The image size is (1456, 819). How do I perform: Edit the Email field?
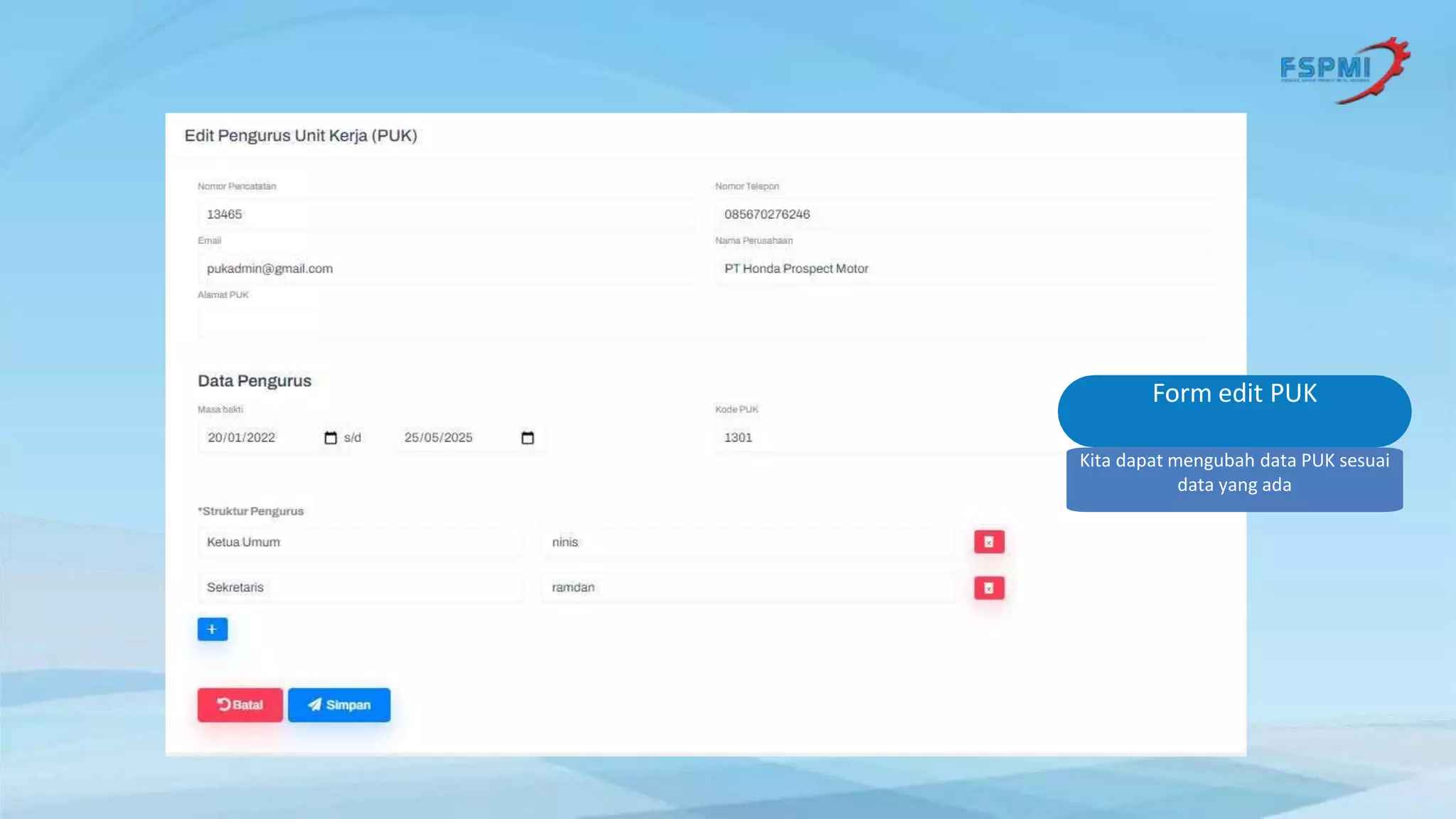(x=446, y=269)
